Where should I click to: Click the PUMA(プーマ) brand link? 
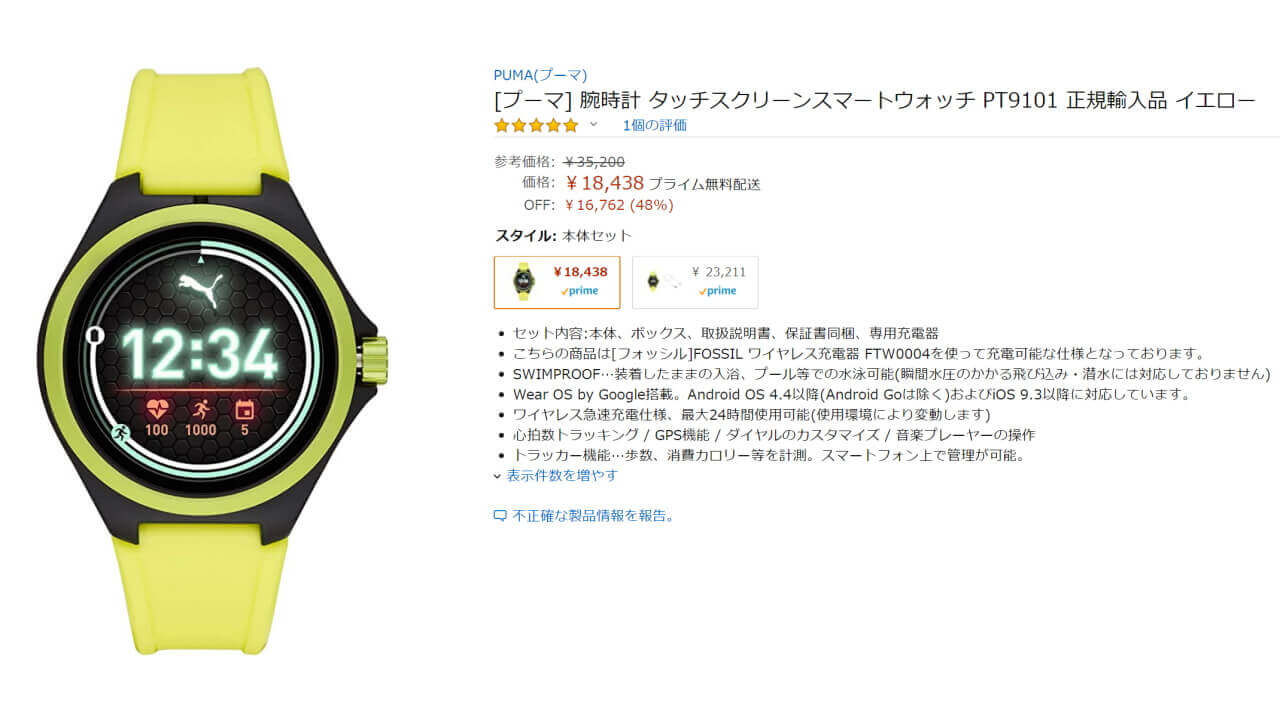(x=540, y=75)
